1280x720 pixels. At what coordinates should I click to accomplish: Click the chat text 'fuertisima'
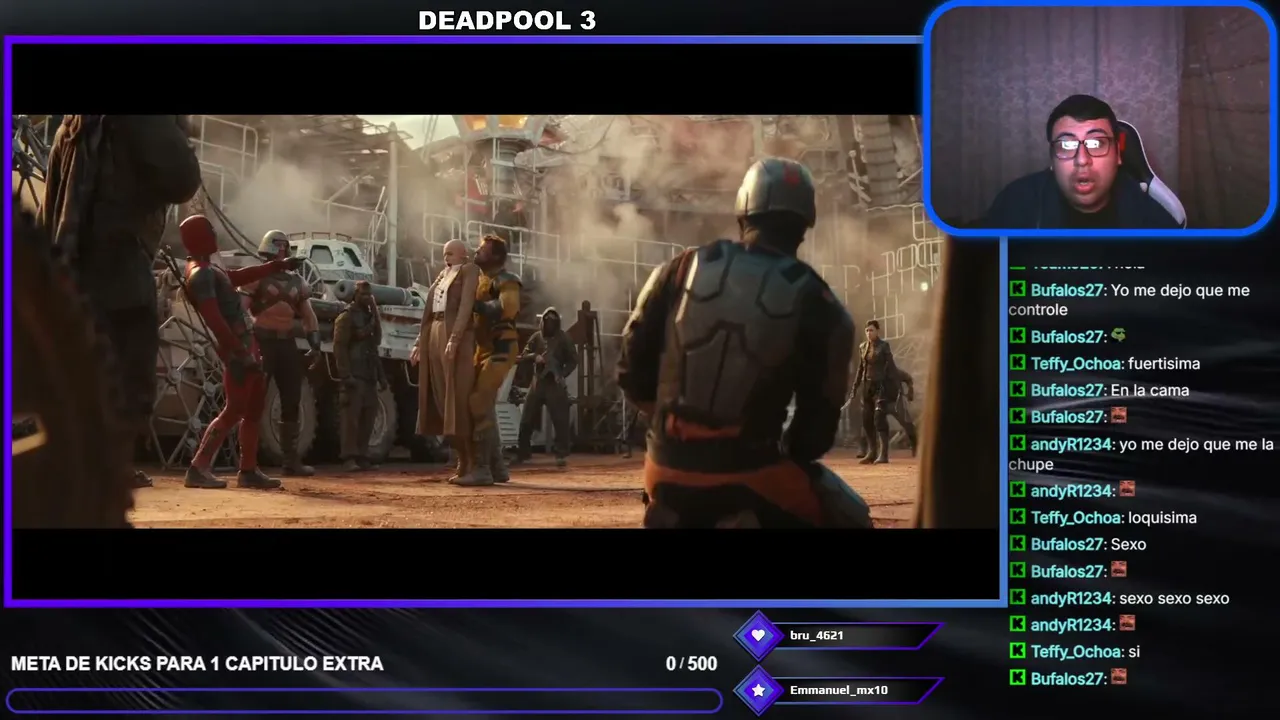click(1164, 364)
